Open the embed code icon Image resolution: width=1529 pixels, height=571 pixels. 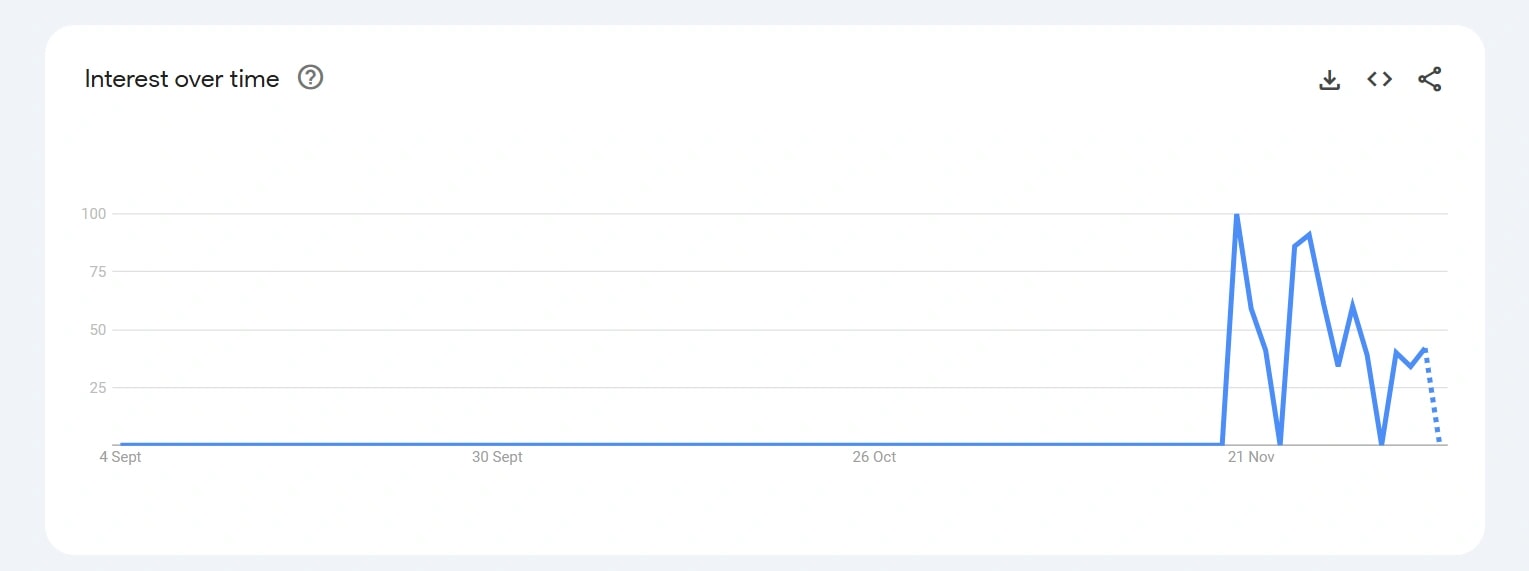[1380, 80]
